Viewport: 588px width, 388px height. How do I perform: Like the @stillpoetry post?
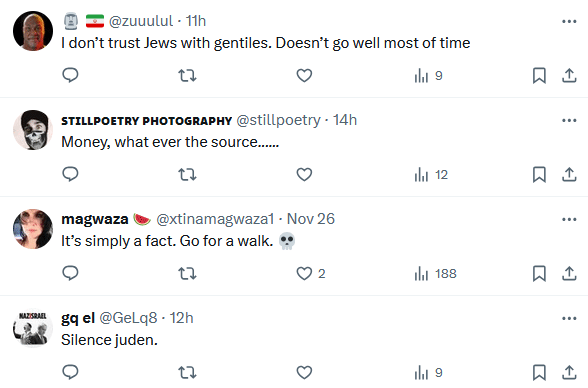[x=304, y=174]
